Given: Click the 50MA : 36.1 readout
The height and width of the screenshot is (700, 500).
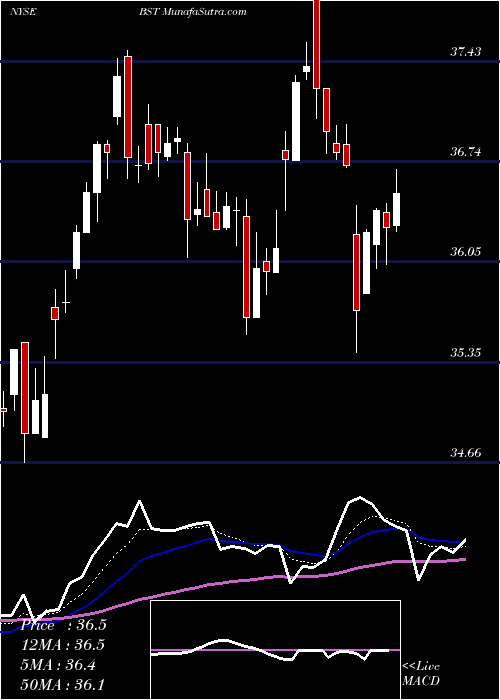Looking at the screenshot, I should click(63, 684).
